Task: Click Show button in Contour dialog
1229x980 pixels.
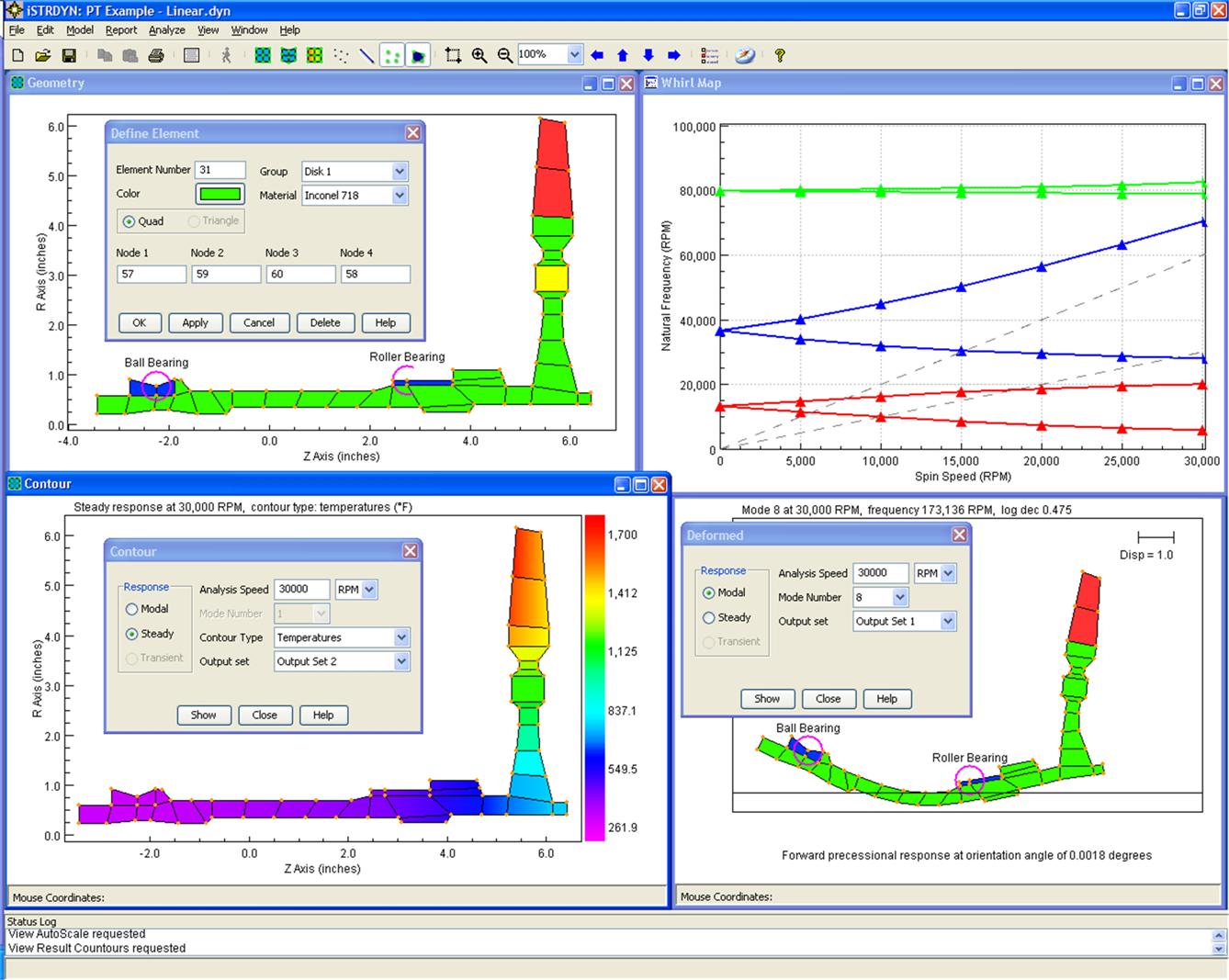Action: tap(203, 715)
